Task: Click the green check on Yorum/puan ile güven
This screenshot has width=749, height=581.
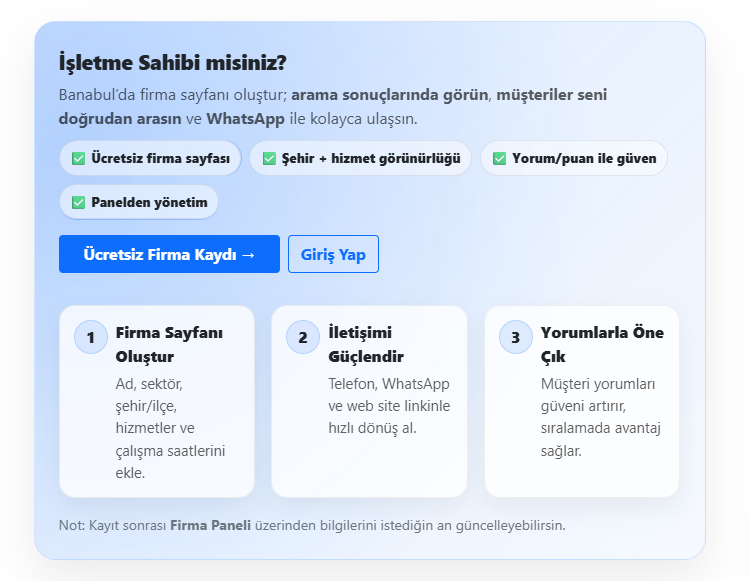Action: point(500,158)
